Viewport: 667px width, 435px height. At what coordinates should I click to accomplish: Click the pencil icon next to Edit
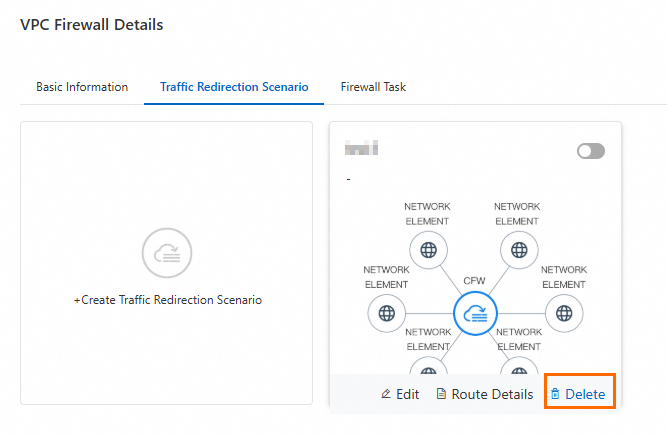(x=386, y=394)
